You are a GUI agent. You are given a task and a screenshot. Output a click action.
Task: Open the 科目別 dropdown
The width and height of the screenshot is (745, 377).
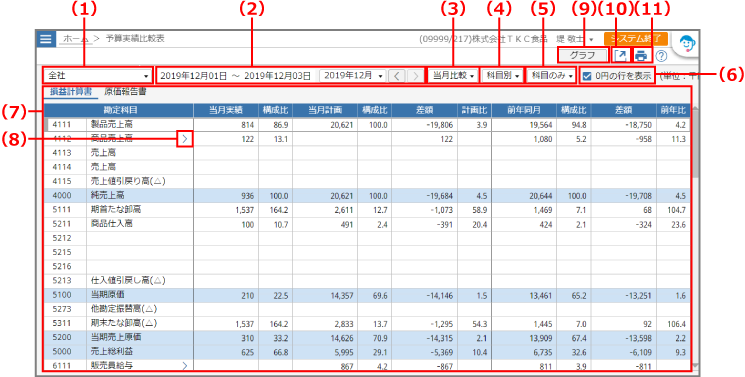coord(502,76)
